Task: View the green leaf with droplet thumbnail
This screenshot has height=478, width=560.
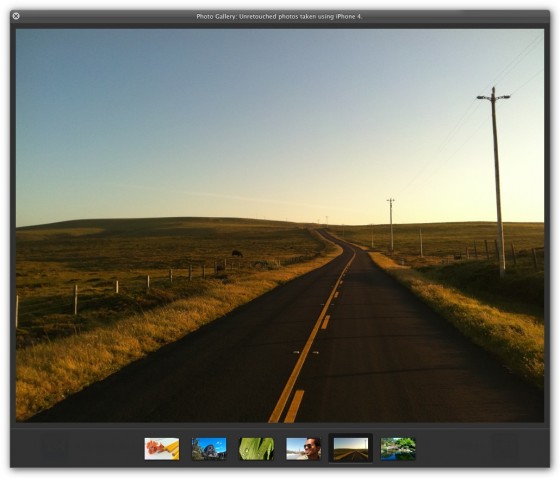Action: tap(256, 449)
